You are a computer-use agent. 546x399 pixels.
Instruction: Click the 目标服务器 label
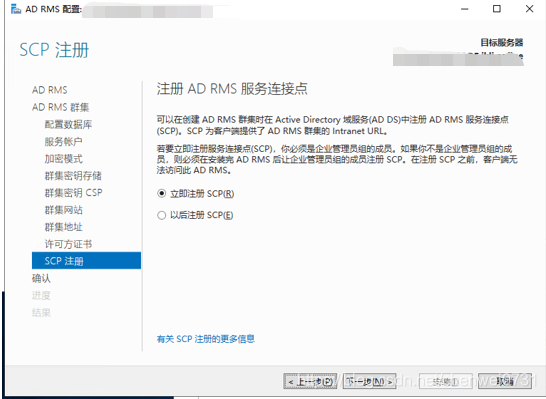[502, 42]
